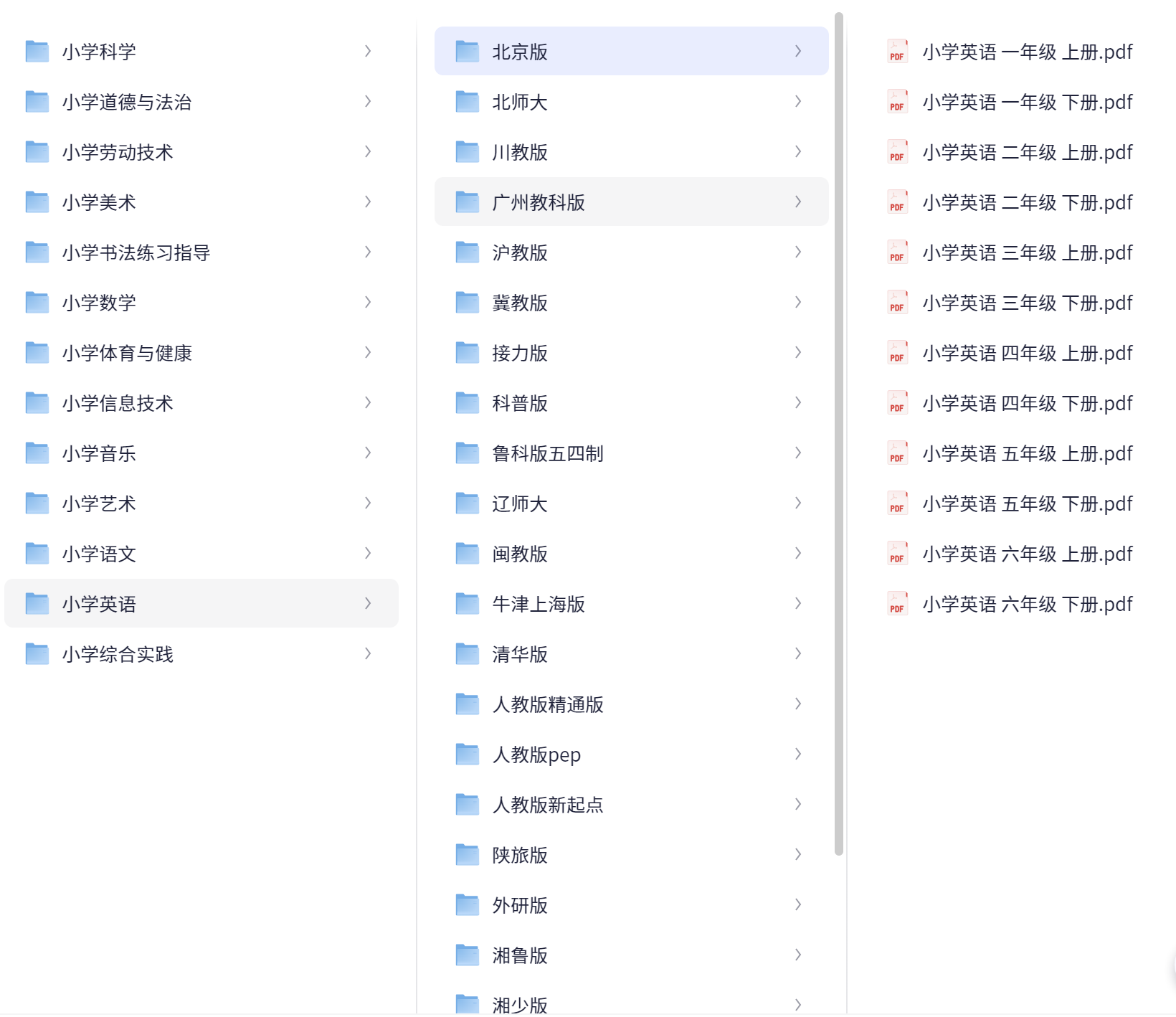1176x1017 pixels.
Task: Expand the 湘少版 chevron arrow
Action: pyautogui.click(x=798, y=1005)
